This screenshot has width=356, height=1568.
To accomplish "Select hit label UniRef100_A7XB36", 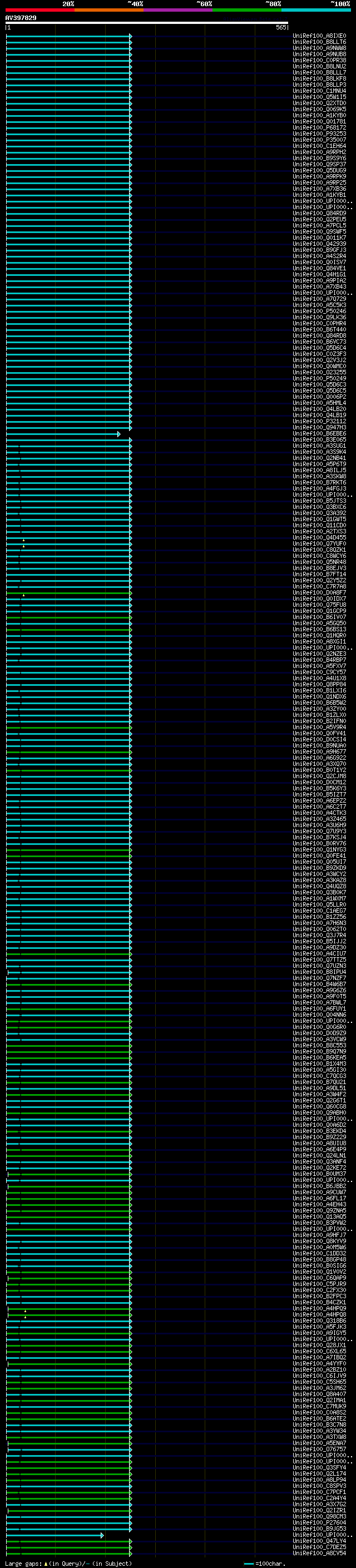I will 319,189.
